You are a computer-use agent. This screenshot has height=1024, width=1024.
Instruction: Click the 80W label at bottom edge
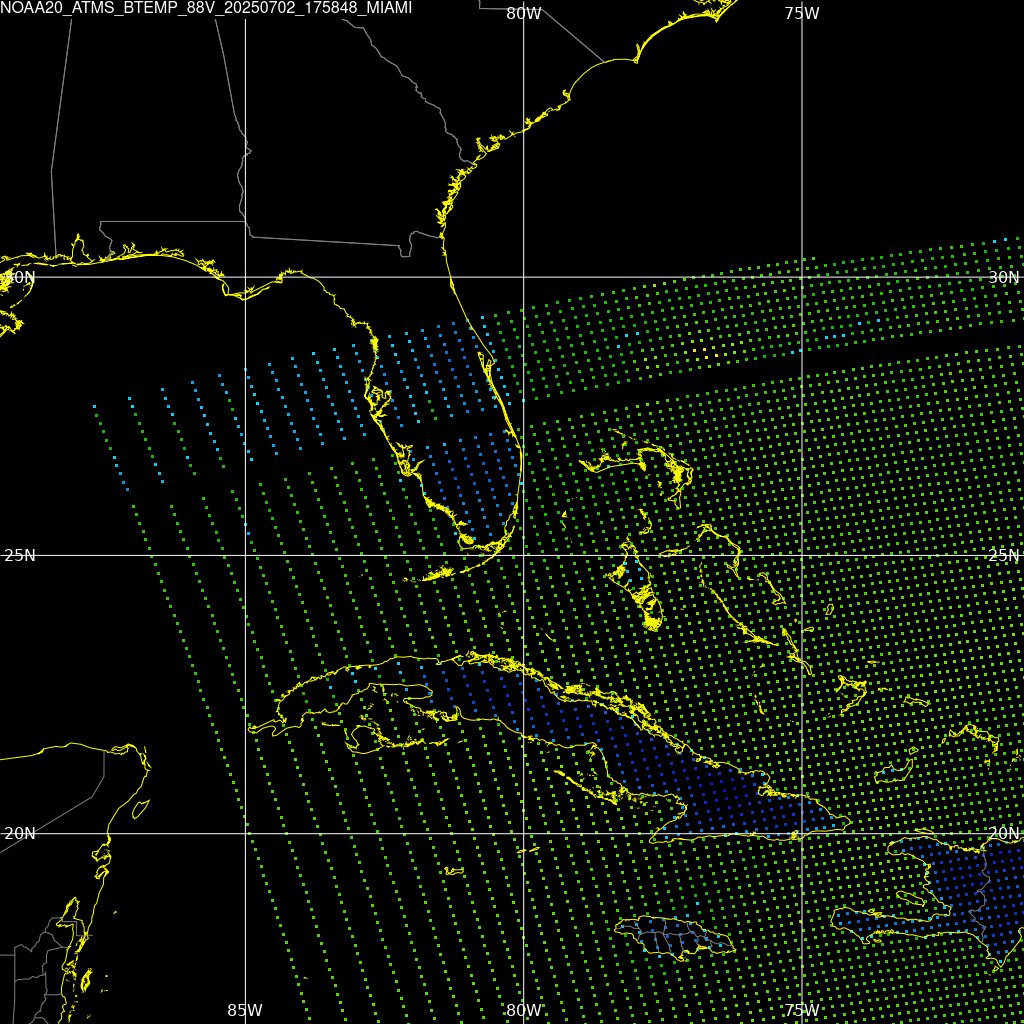pos(524,1010)
